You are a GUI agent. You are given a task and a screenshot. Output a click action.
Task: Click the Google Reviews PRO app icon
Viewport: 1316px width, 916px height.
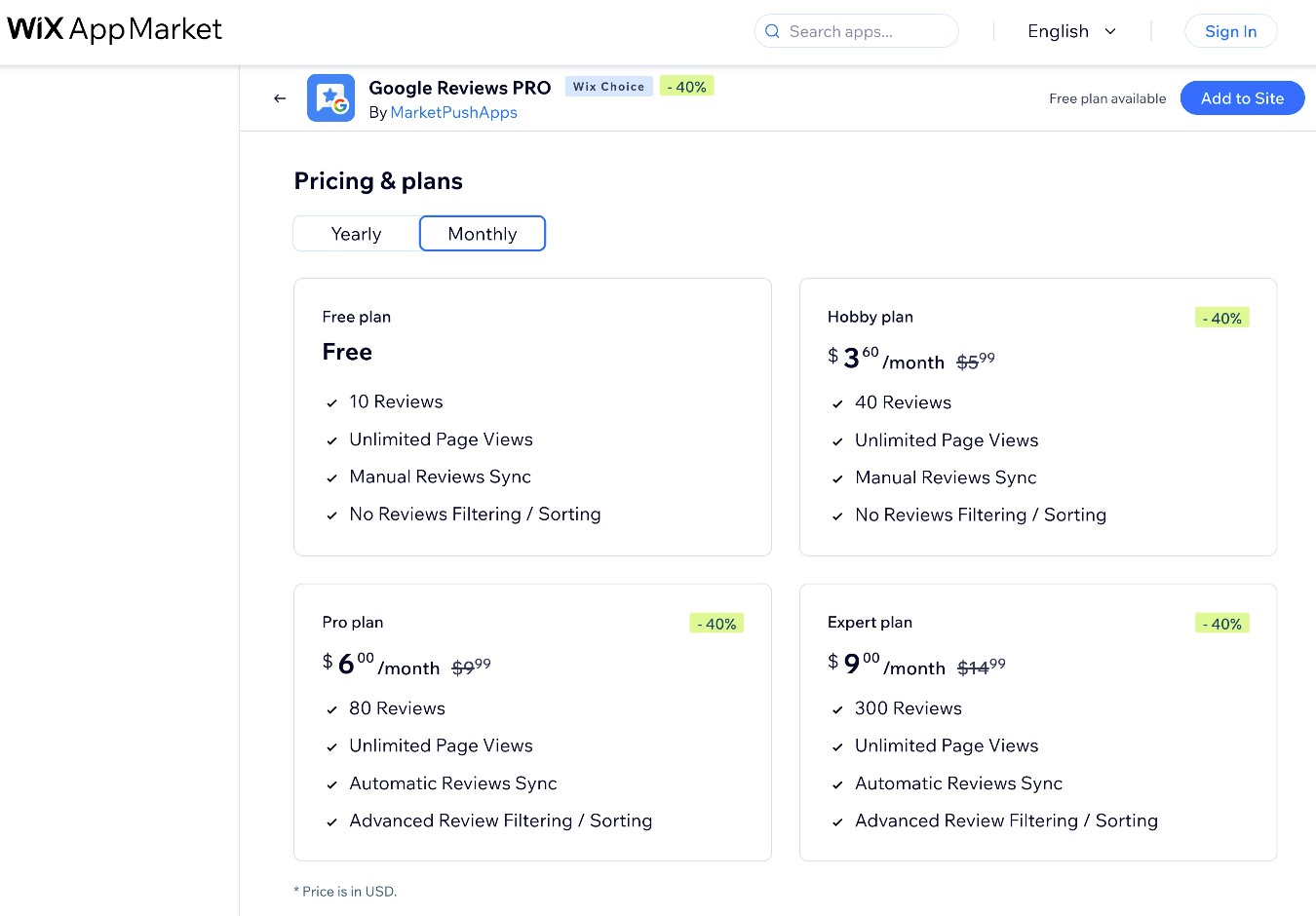pyautogui.click(x=330, y=97)
